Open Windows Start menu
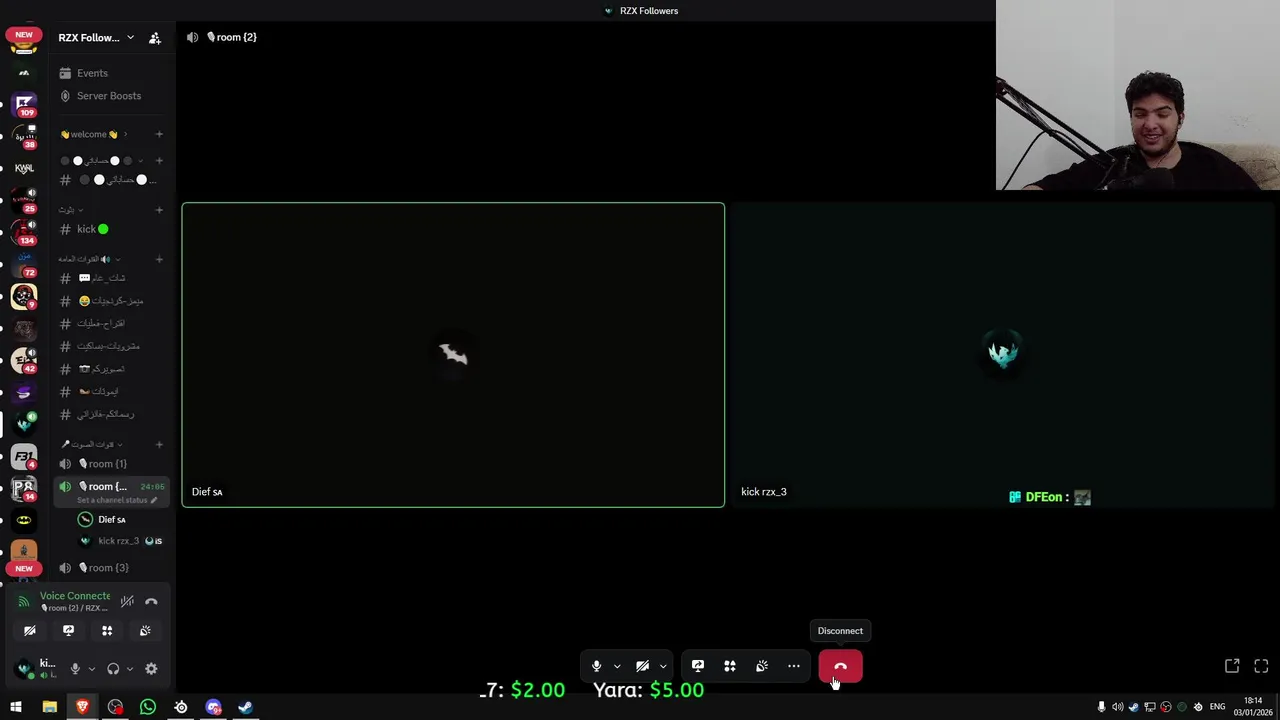1280x720 pixels. (x=16, y=707)
